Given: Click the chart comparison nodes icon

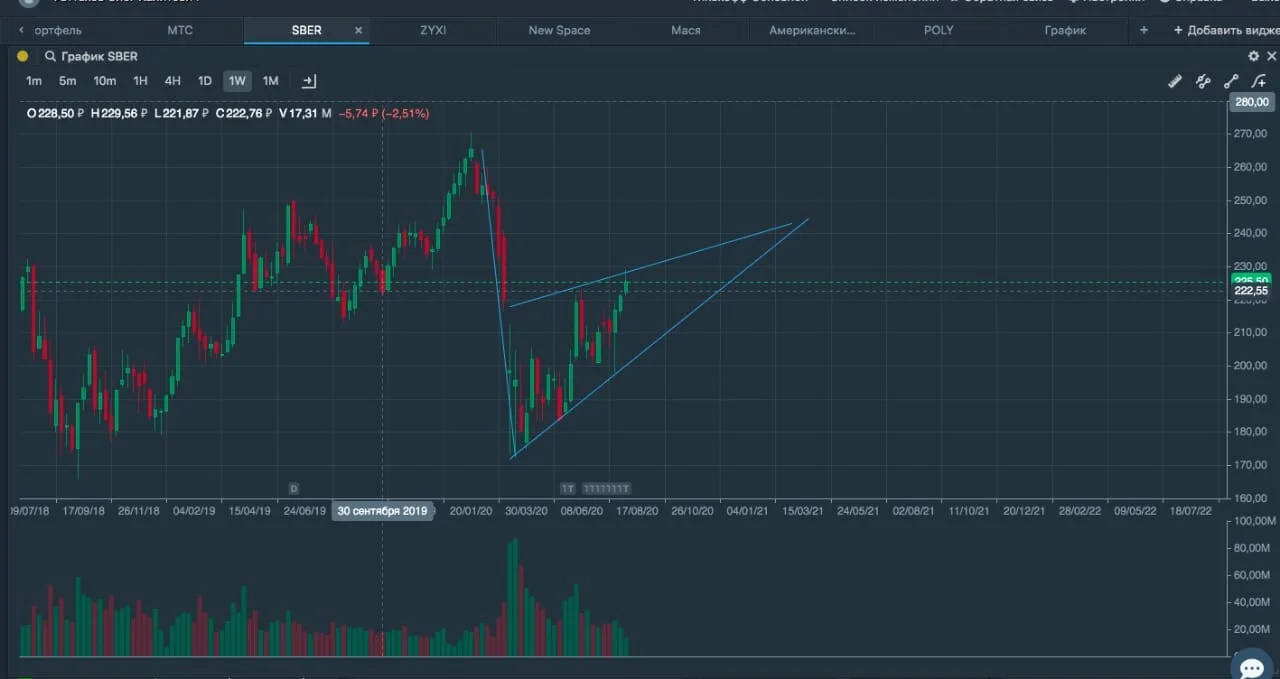Looking at the screenshot, I should (x=1203, y=82).
